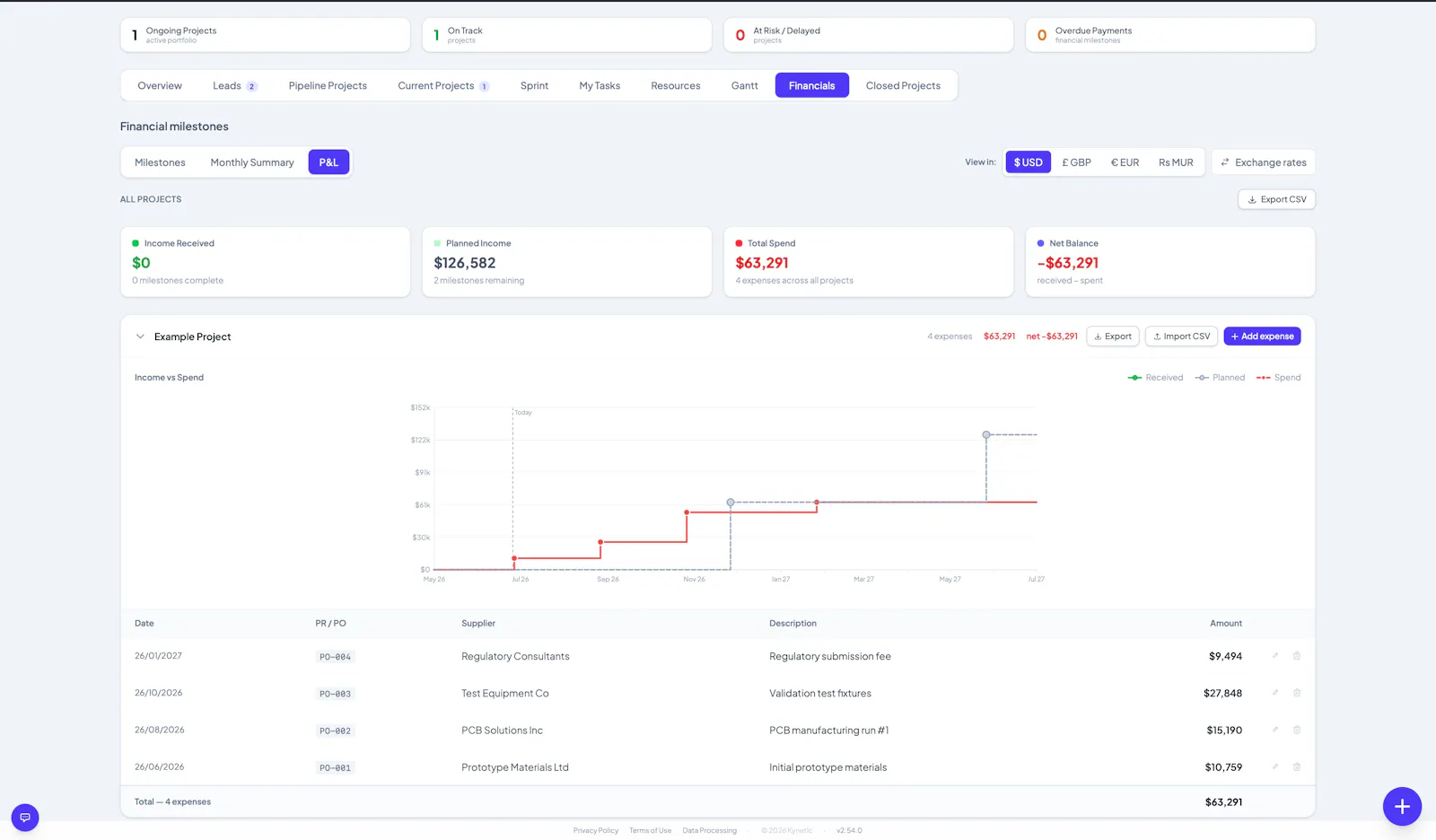Open the Closed Projects tab
Image resolution: width=1436 pixels, height=840 pixels.
pos(903,86)
